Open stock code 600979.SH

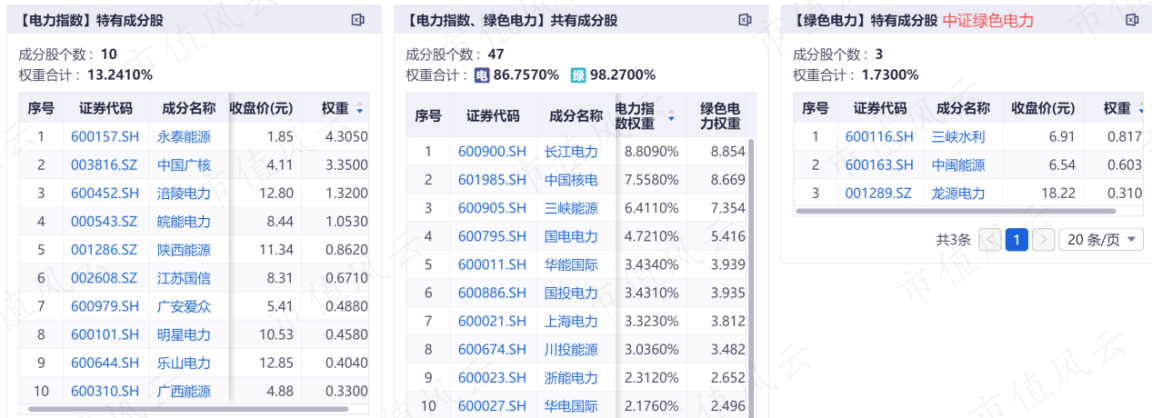click(x=105, y=306)
